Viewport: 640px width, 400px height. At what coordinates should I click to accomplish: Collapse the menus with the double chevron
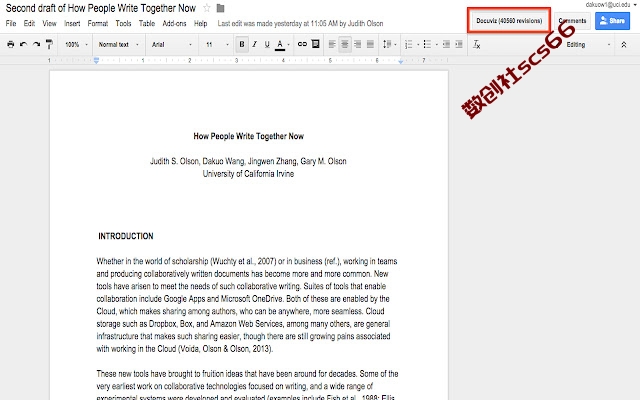click(x=624, y=45)
